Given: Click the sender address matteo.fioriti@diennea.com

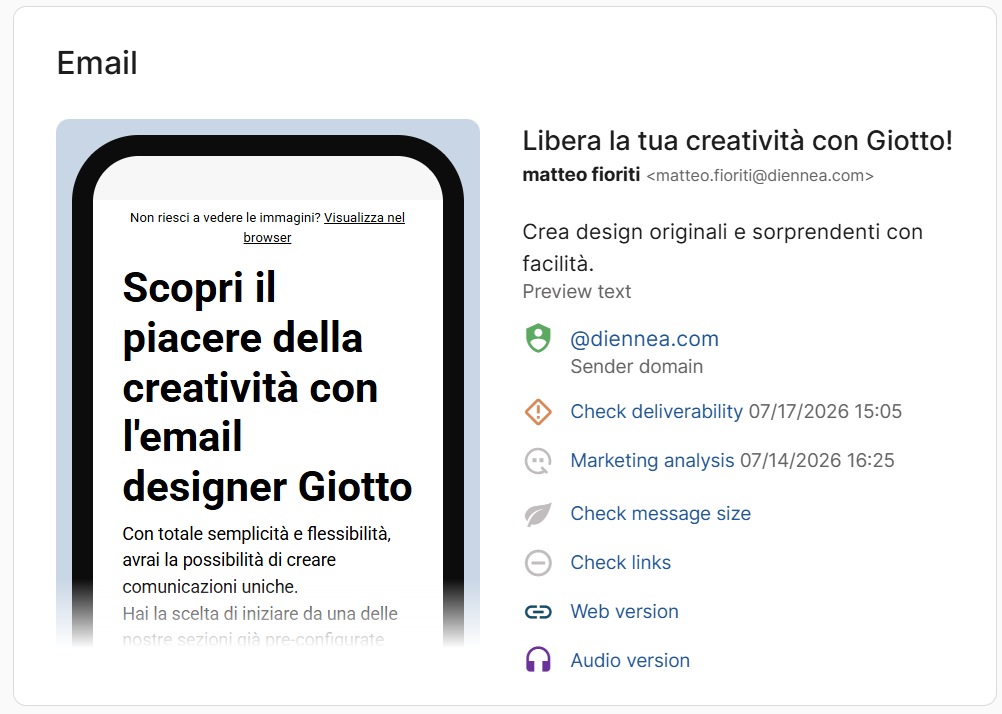Looking at the screenshot, I should coord(760,176).
